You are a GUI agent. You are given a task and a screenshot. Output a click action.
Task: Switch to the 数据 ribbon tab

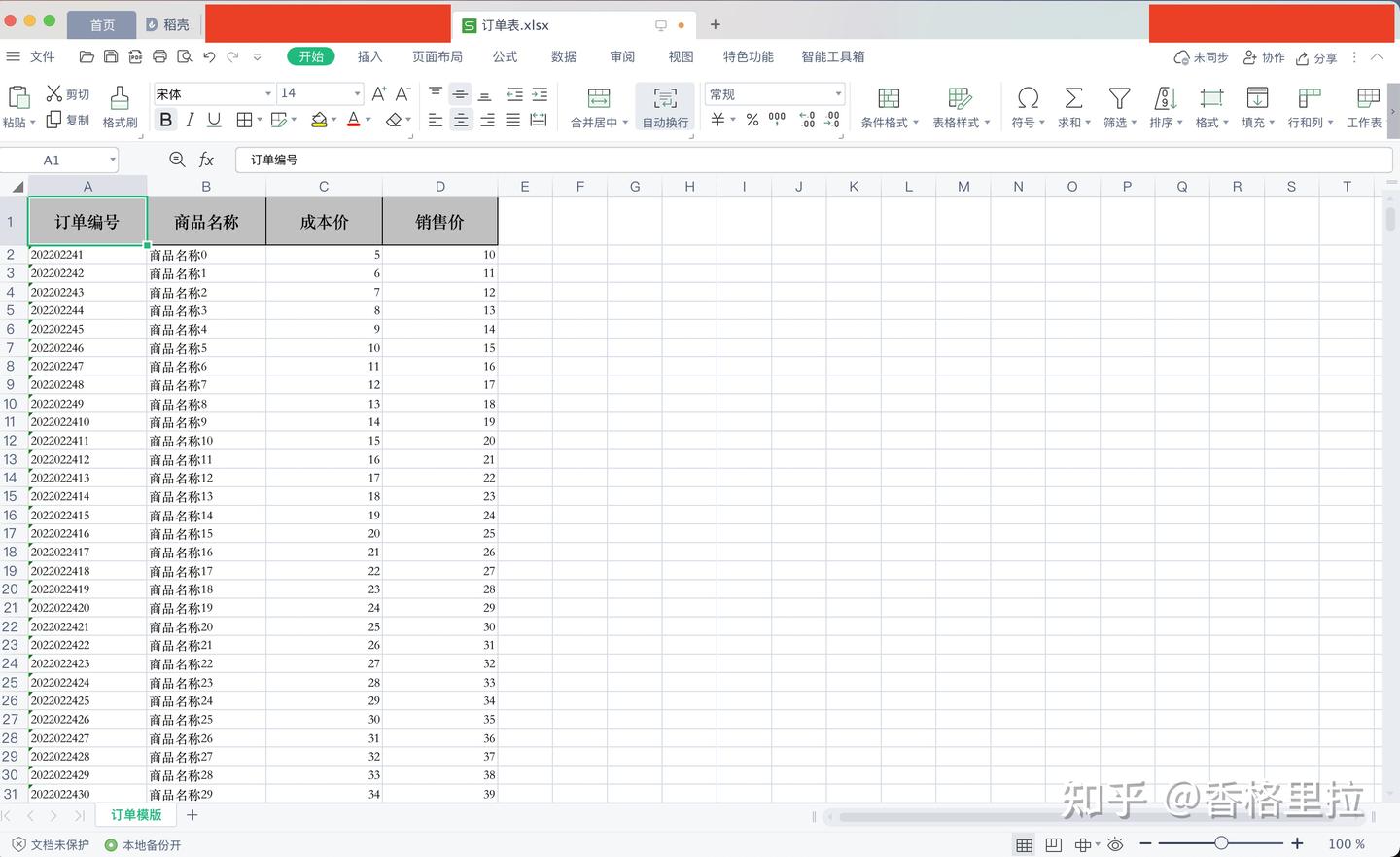coord(563,56)
